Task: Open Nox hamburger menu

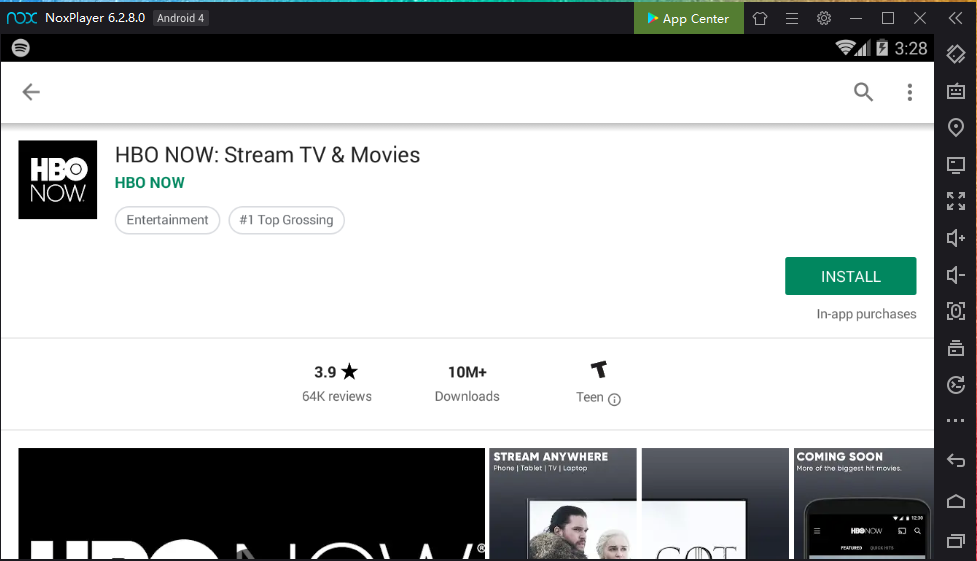Action: pos(792,18)
